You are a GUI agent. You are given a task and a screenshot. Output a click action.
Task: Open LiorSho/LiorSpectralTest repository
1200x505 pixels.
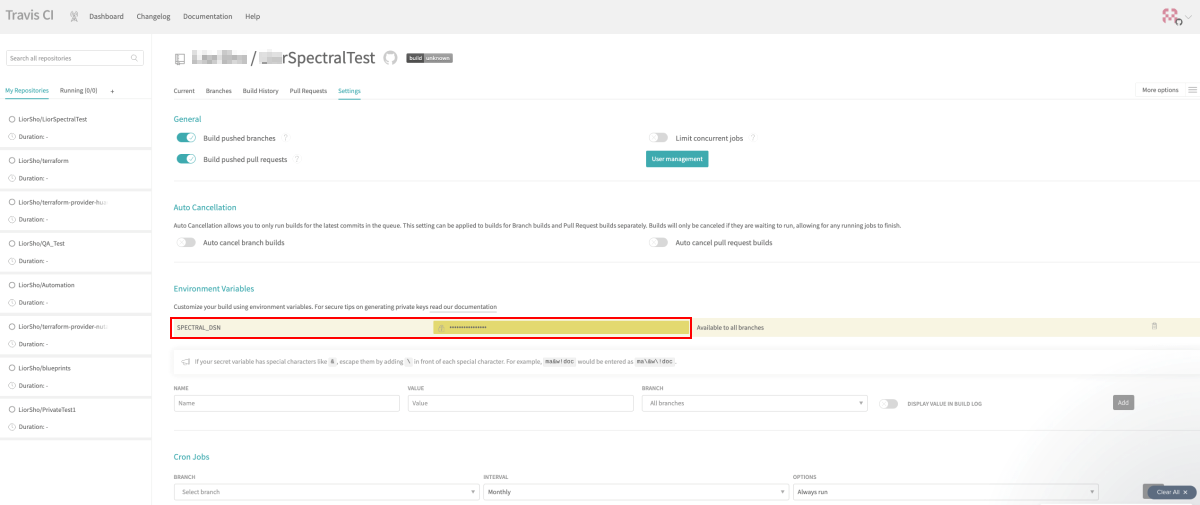click(x=53, y=119)
